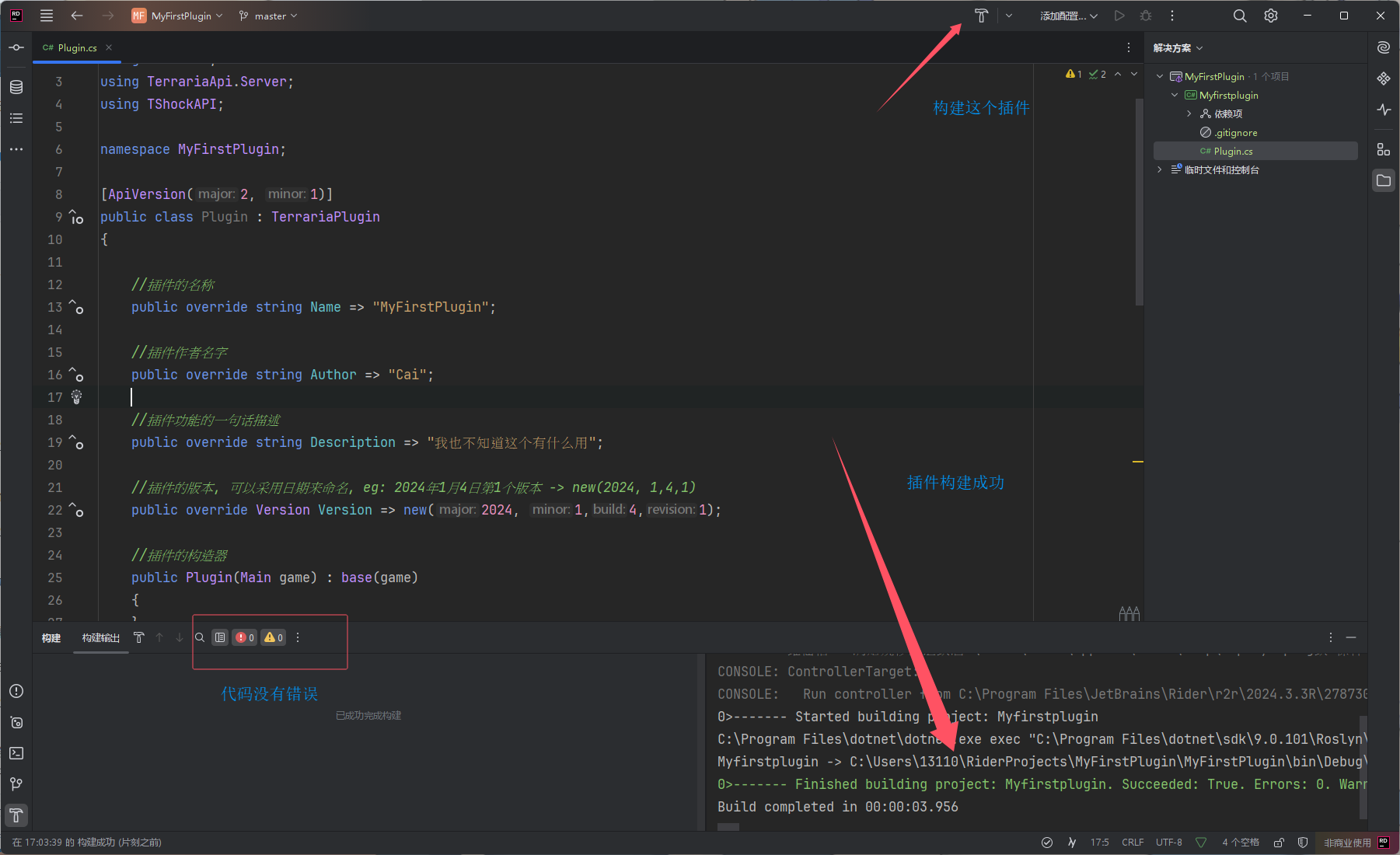
Task: Open the Explorer folder icon in right sidebar
Action: [1384, 180]
